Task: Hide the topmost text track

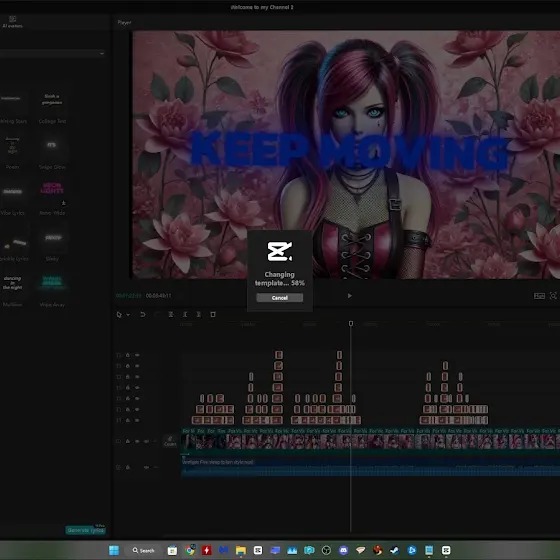Action: pos(137,355)
